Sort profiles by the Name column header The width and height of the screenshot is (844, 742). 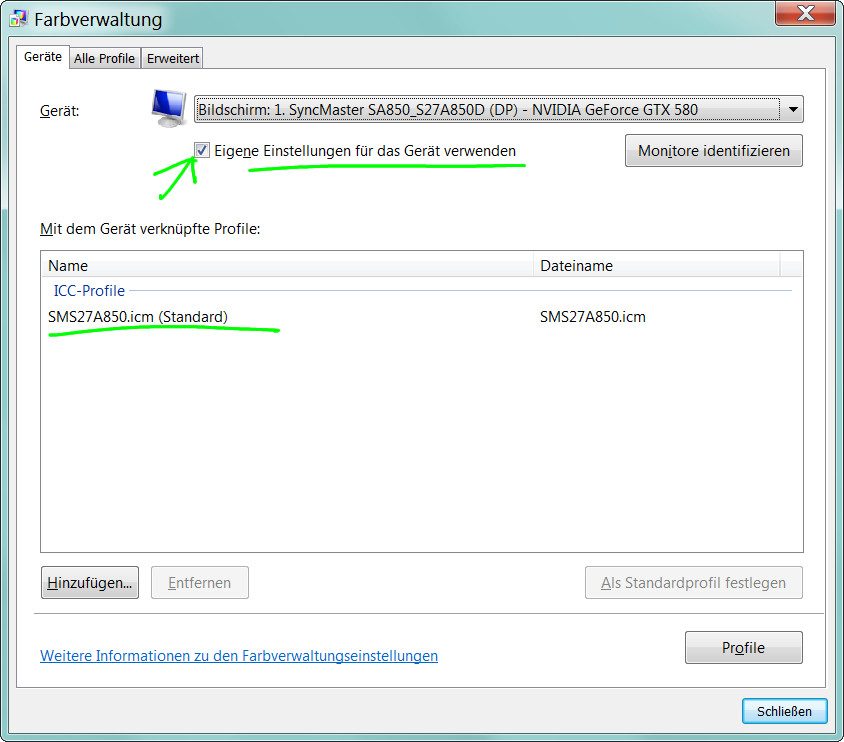286,266
